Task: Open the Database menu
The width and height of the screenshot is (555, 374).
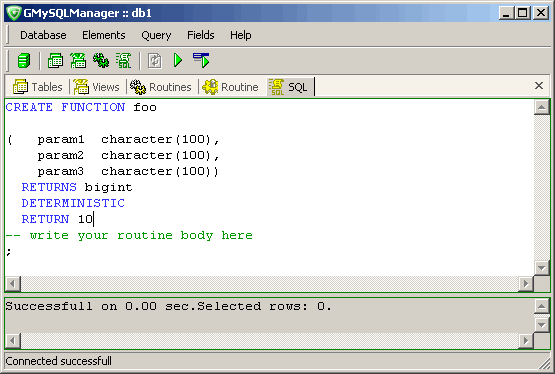Action: (x=43, y=35)
